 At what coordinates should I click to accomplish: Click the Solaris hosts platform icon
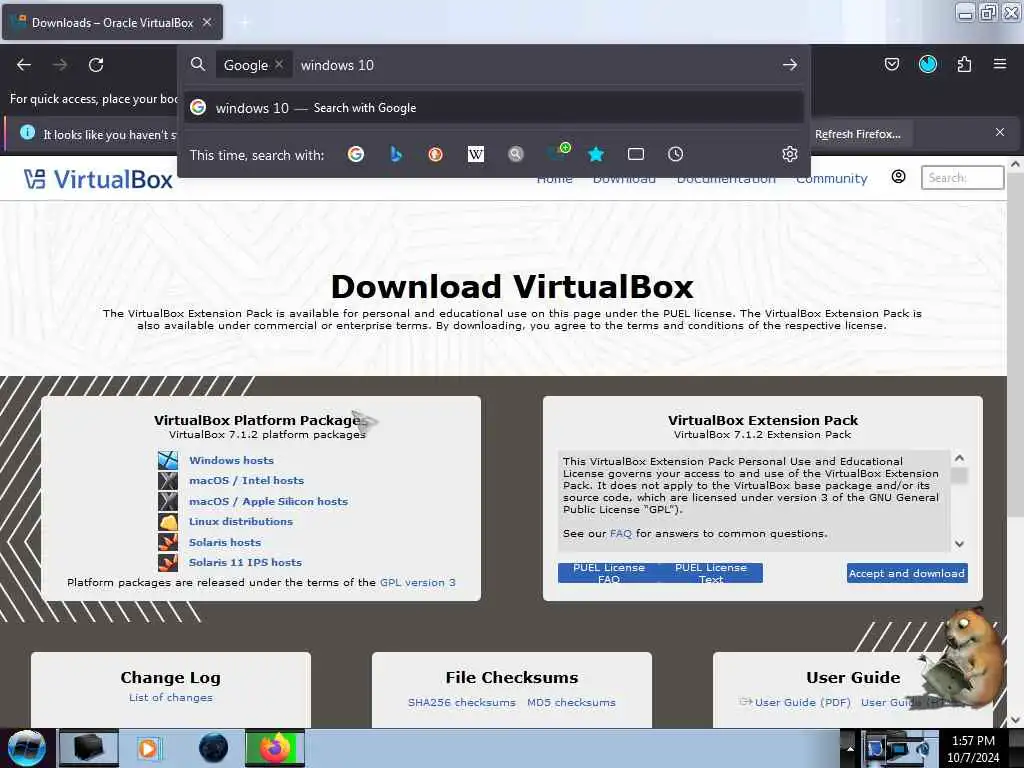click(x=168, y=542)
